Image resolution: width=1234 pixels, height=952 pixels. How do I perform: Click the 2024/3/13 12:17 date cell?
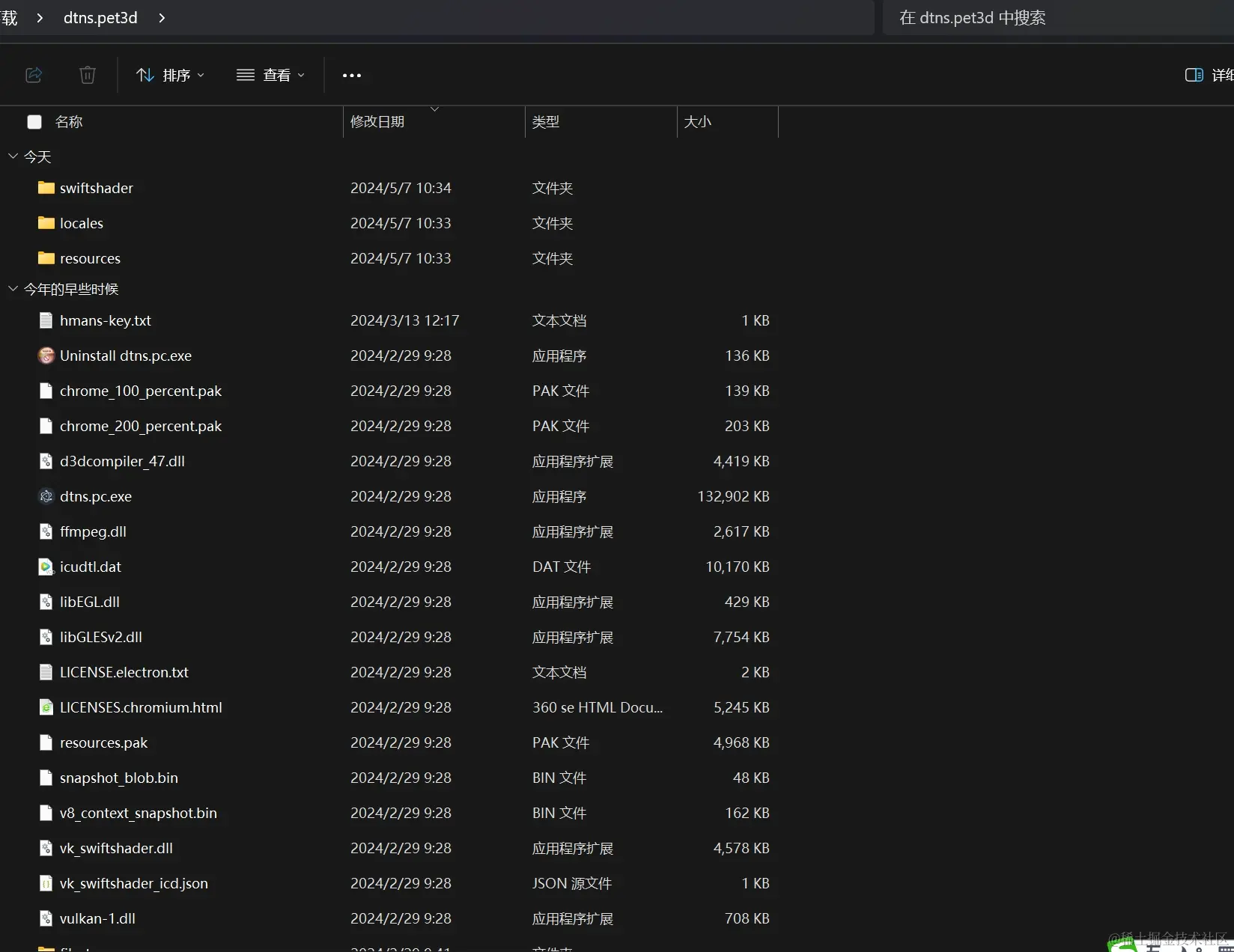click(405, 320)
